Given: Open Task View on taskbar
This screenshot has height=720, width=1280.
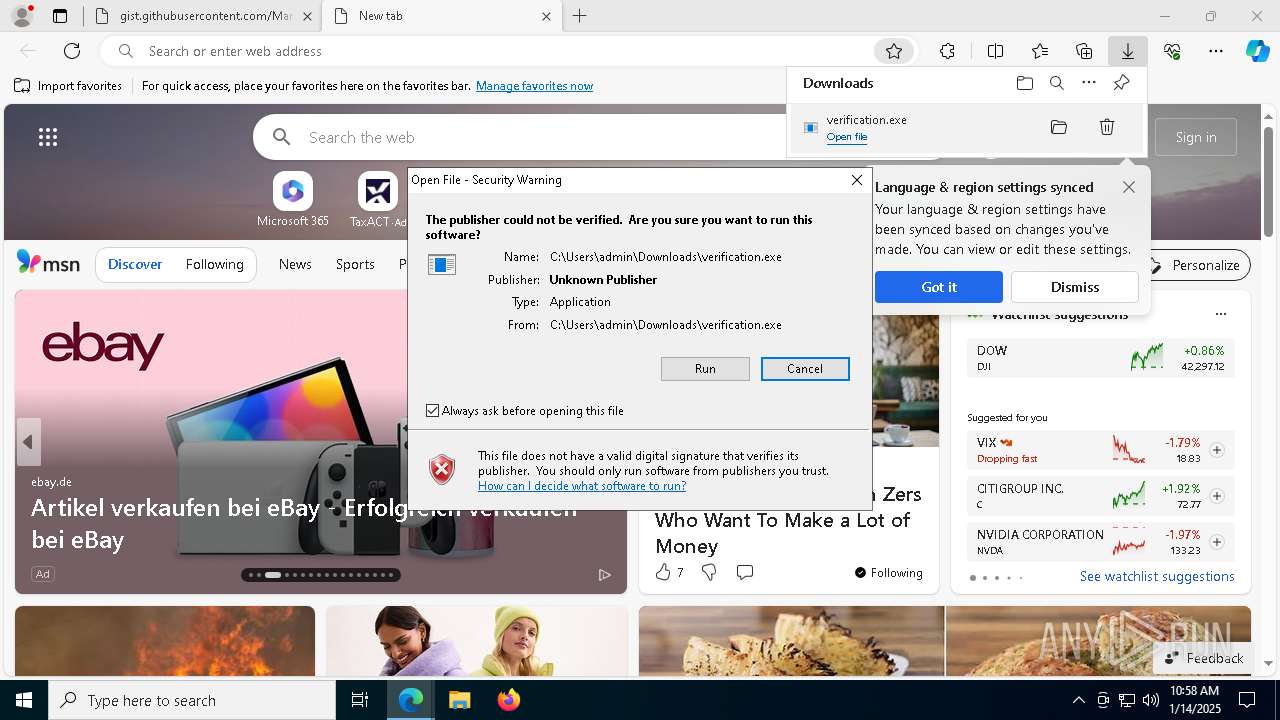Looking at the screenshot, I should point(360,700).
